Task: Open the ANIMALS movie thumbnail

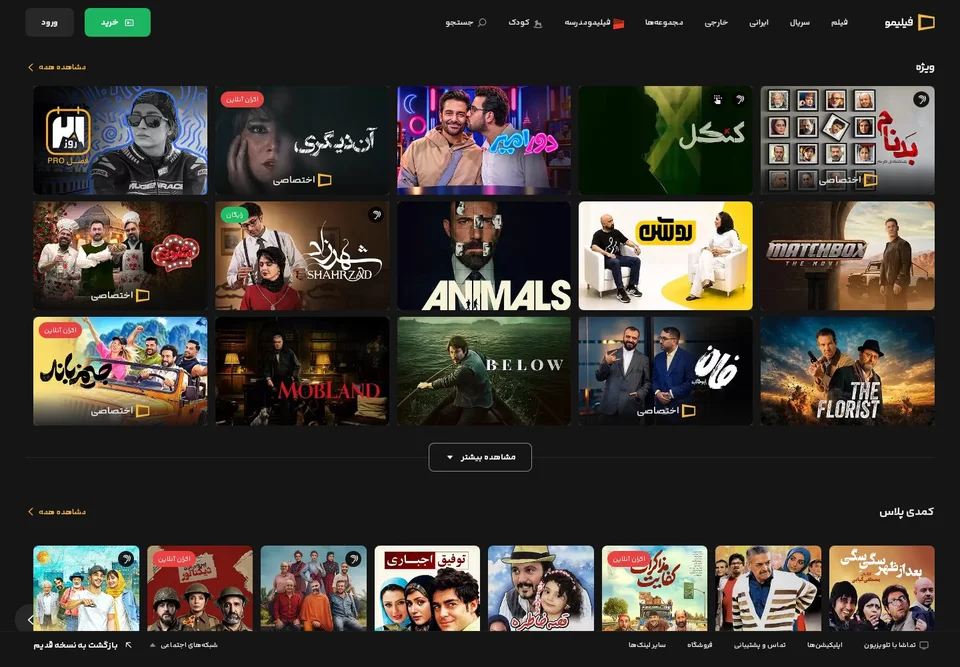Action: click(484, 255)
